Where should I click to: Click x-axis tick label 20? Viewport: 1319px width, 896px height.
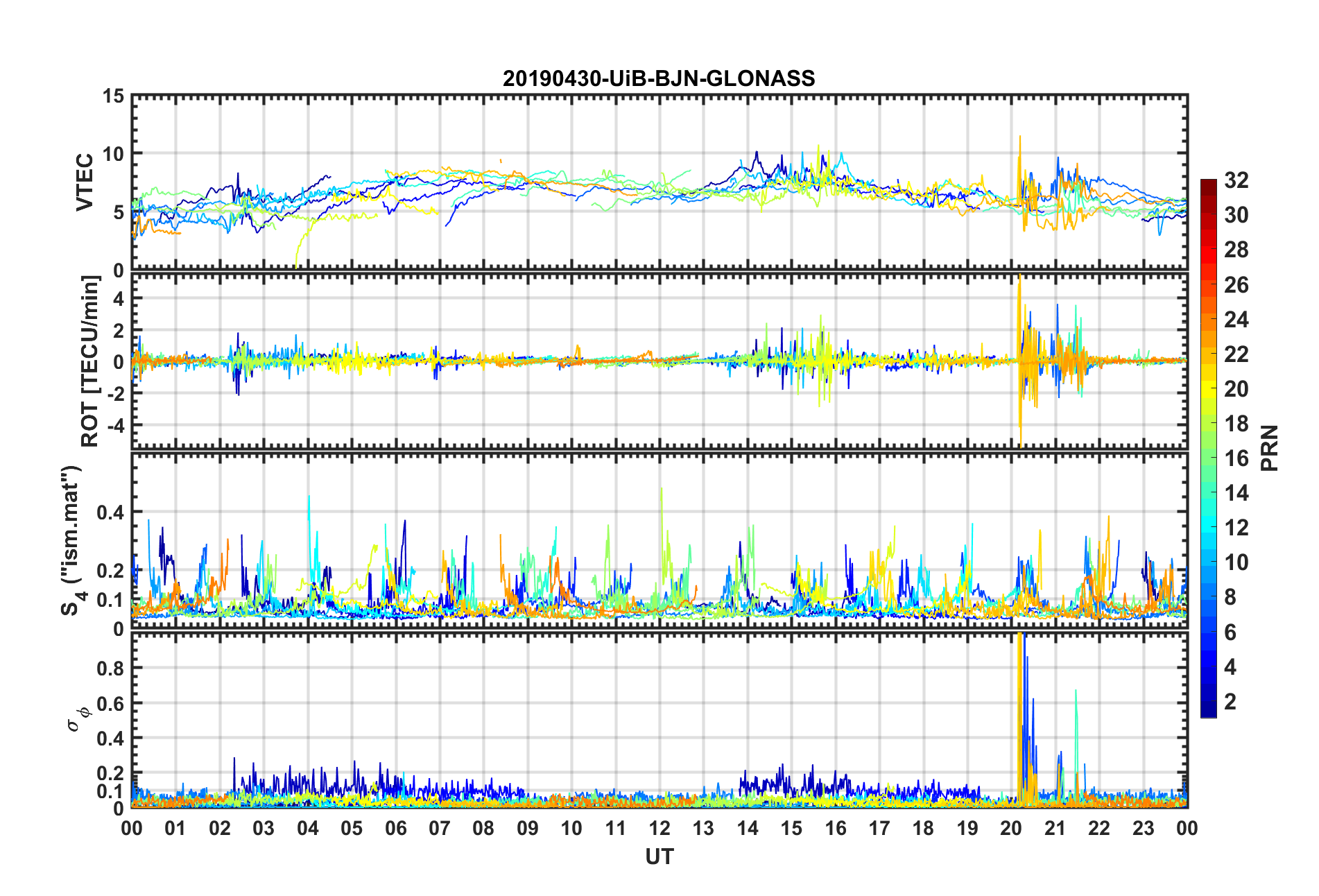[1011, 828]
